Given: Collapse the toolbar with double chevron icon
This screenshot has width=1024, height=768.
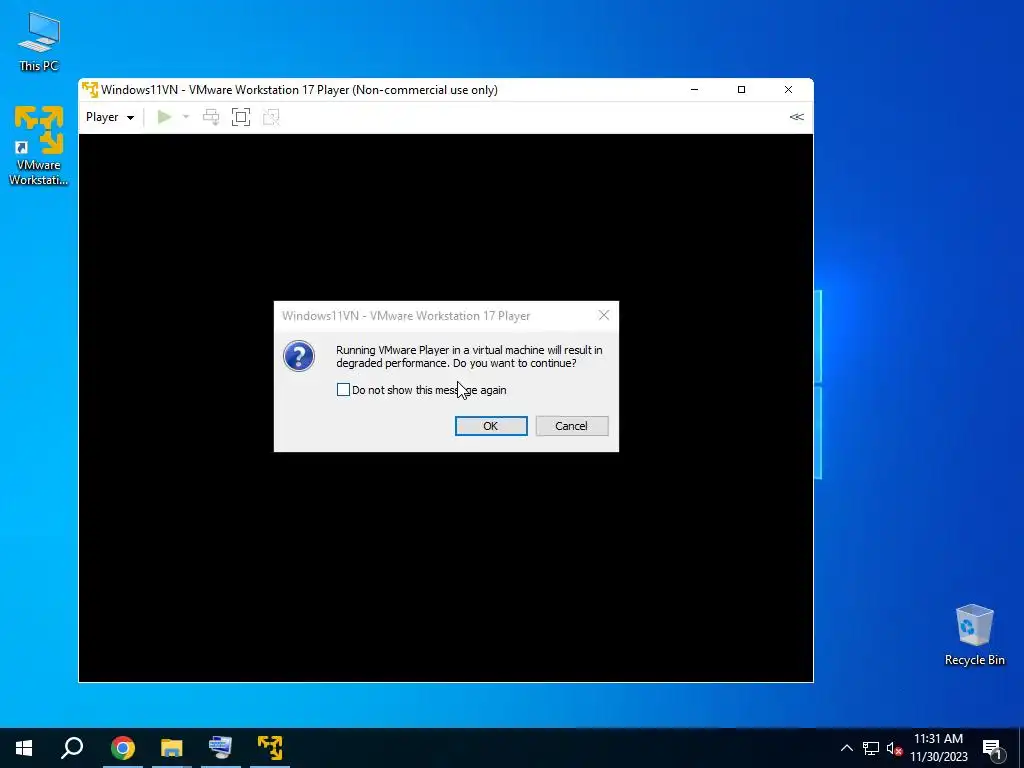Looking at the screenshot, I should (x=796, y=117).
